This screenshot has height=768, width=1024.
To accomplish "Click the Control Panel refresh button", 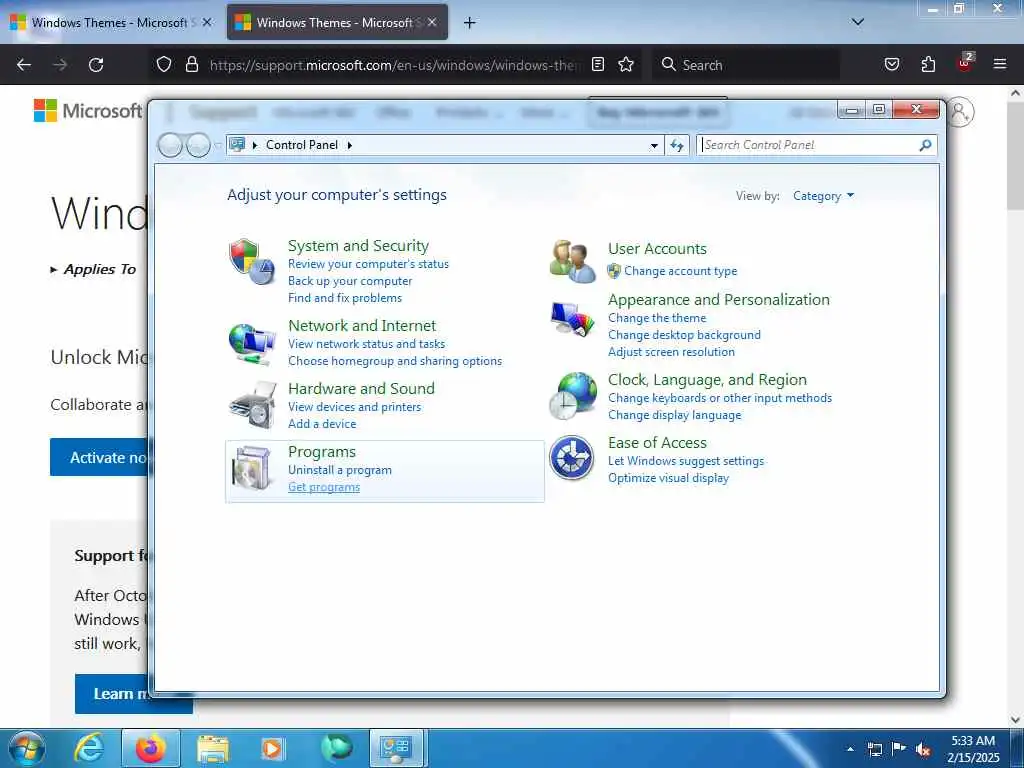I will pyautogui.click(x=677, y=145).
